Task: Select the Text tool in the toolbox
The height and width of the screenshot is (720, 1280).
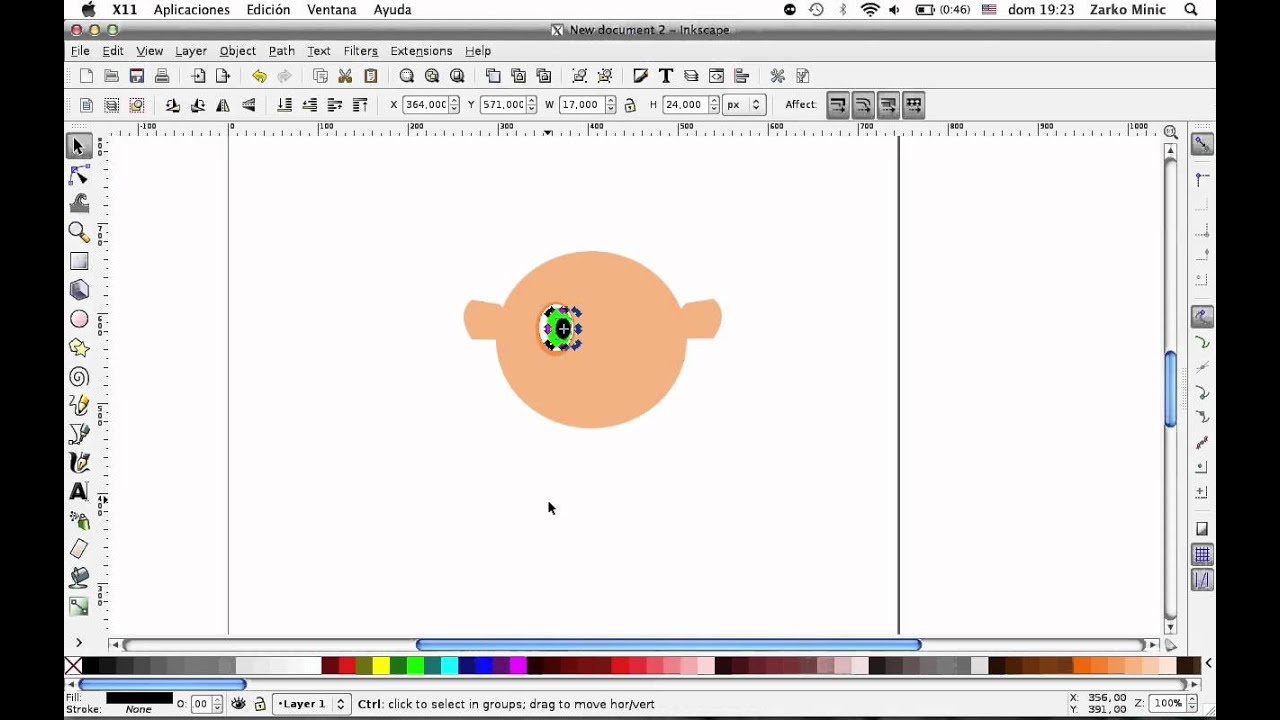Action: (79, 491)
